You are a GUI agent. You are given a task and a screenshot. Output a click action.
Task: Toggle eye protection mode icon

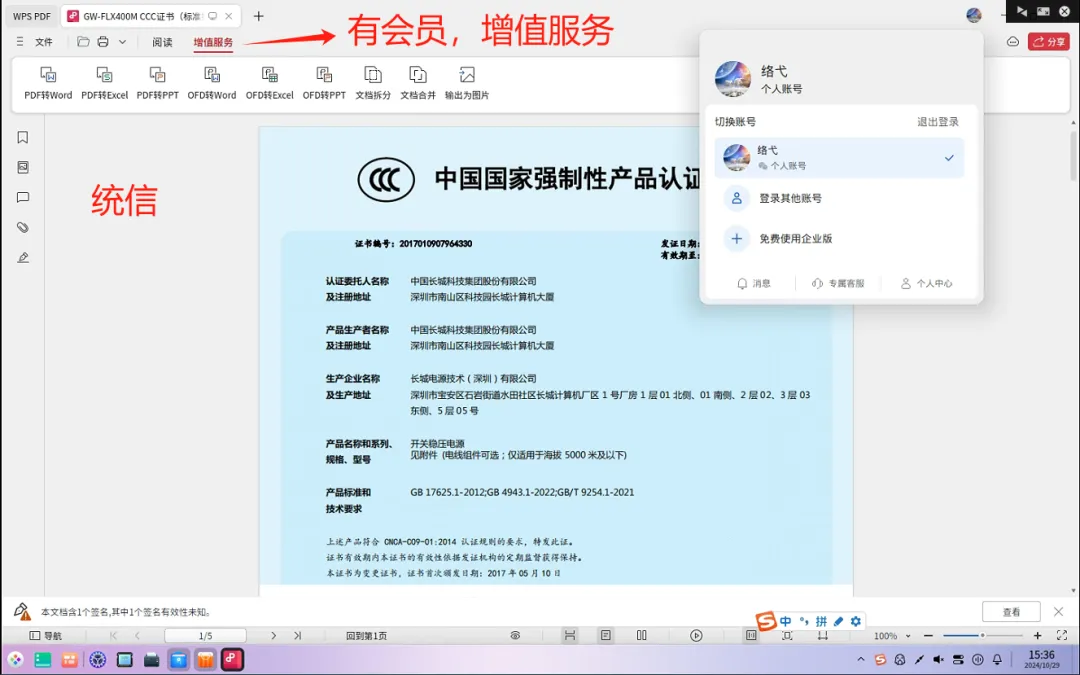coord(515,636)
